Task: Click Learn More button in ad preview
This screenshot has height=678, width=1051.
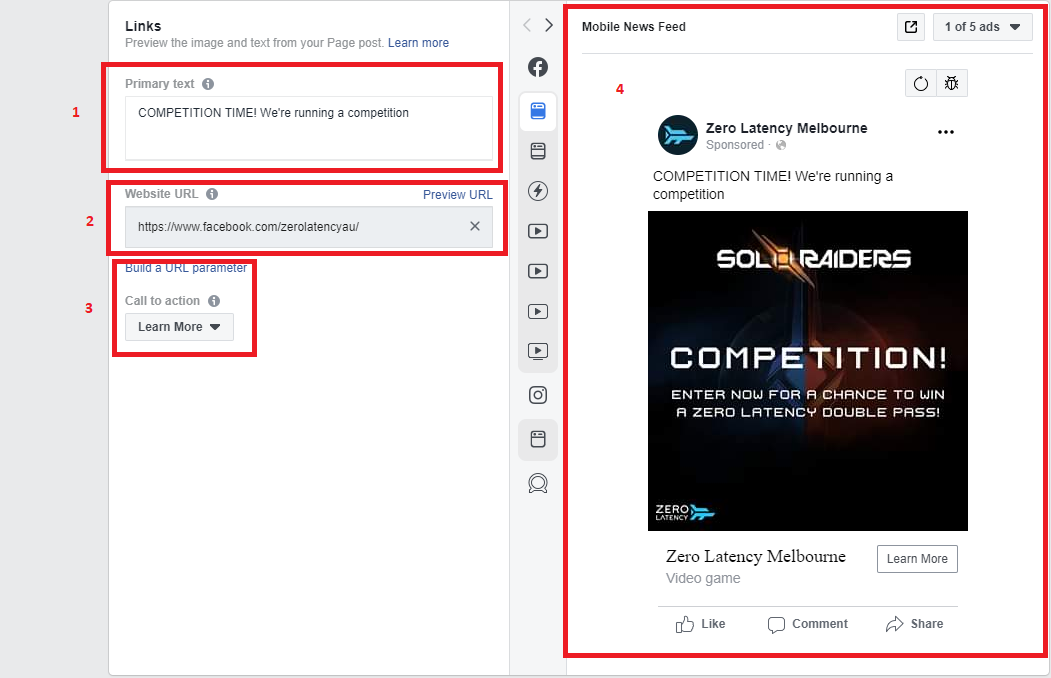Action: click(x=917, y=559)
